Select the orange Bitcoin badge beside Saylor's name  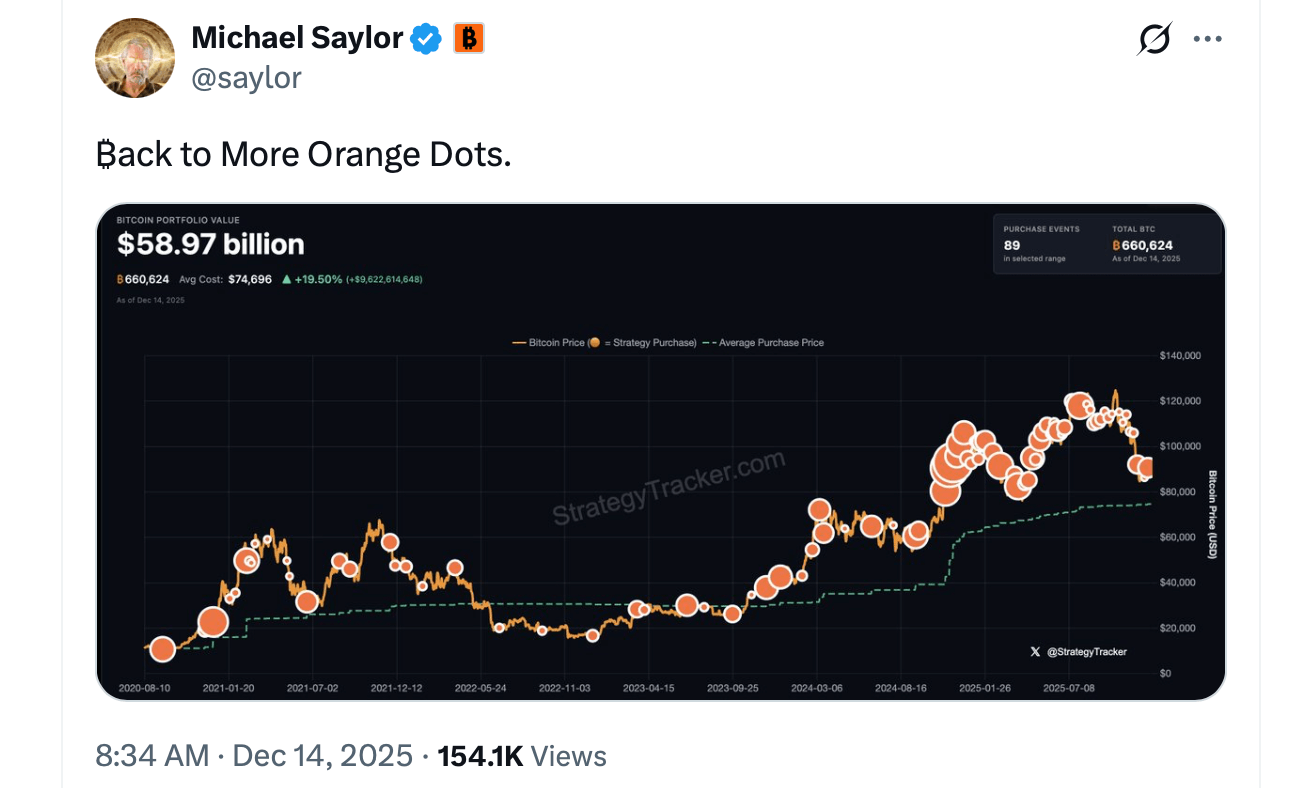point(467,38)
